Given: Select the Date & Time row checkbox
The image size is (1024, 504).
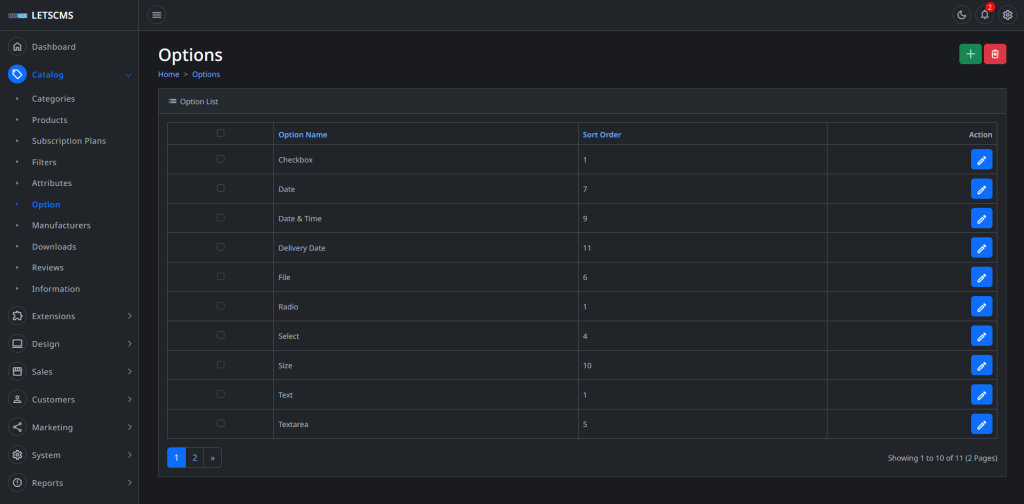Looking at the screenshot, I should click(x=220, y=218).
